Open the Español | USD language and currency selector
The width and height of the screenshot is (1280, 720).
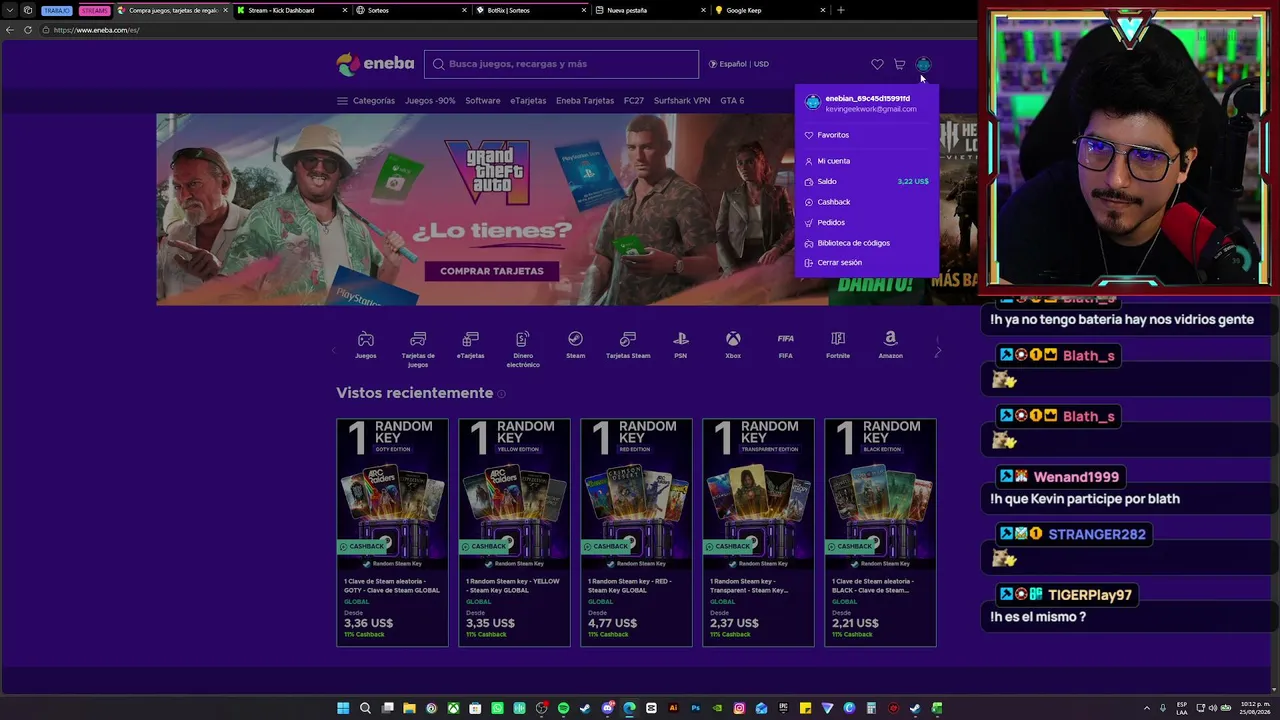pos(739,64)
